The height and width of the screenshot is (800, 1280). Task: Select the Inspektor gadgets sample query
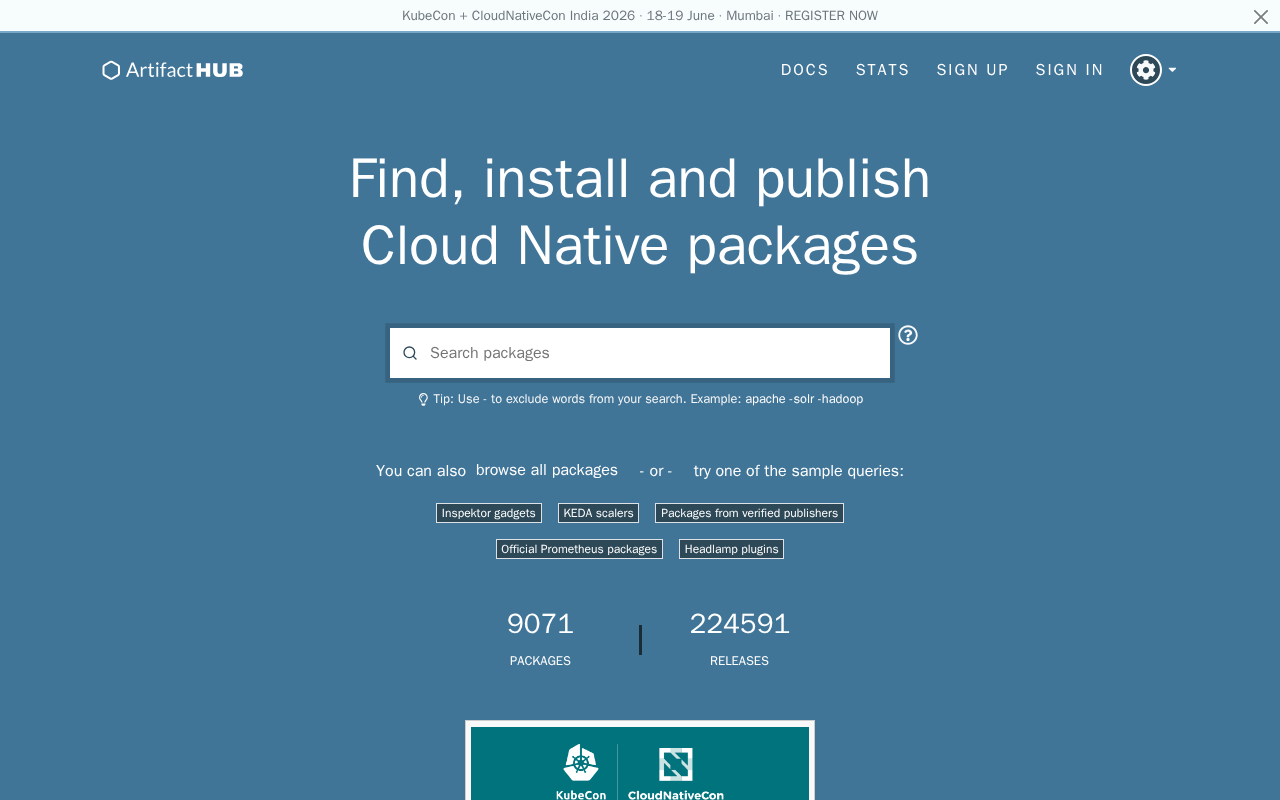[489, 513]
